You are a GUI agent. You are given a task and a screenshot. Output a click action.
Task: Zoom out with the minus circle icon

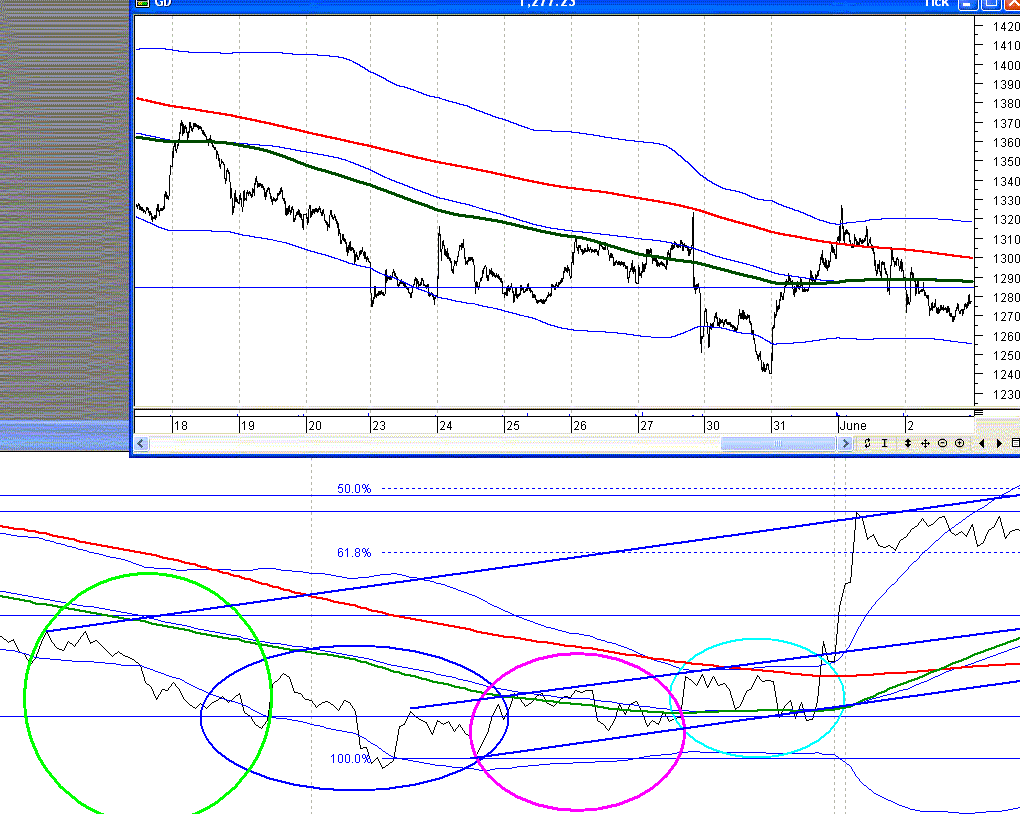tap(943, 443)
